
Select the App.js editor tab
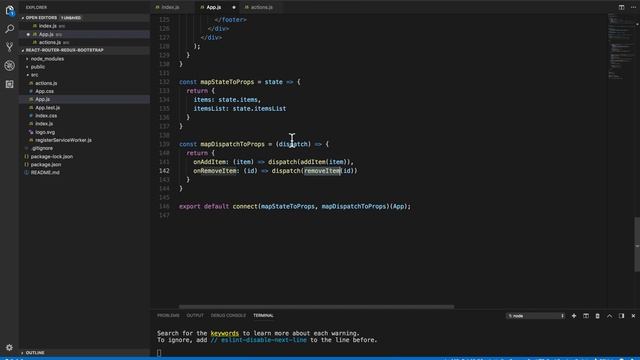[213, 7]
